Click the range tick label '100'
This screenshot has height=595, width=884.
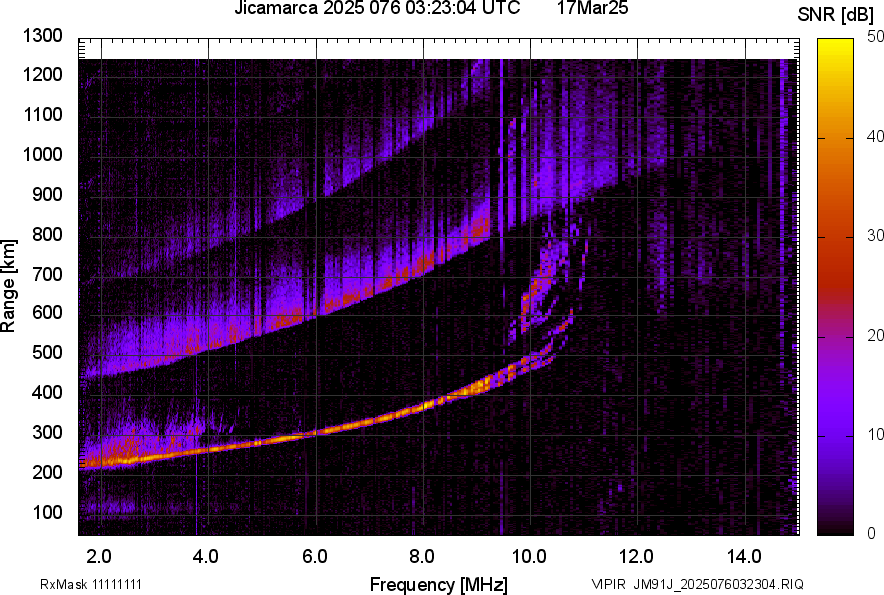coord(47,512)
